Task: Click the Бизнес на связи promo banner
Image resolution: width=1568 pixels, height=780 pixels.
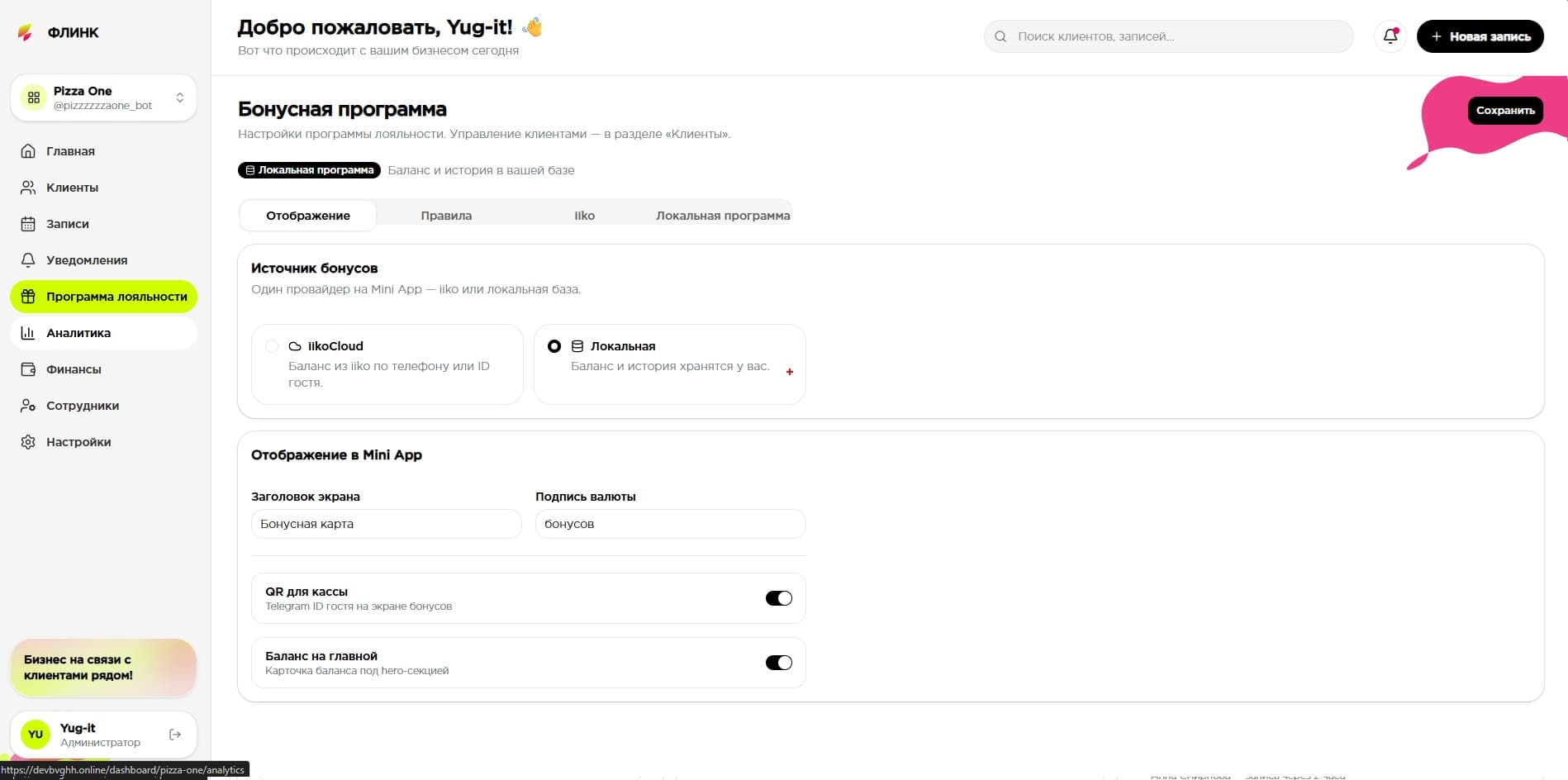Action: [103, 668]
